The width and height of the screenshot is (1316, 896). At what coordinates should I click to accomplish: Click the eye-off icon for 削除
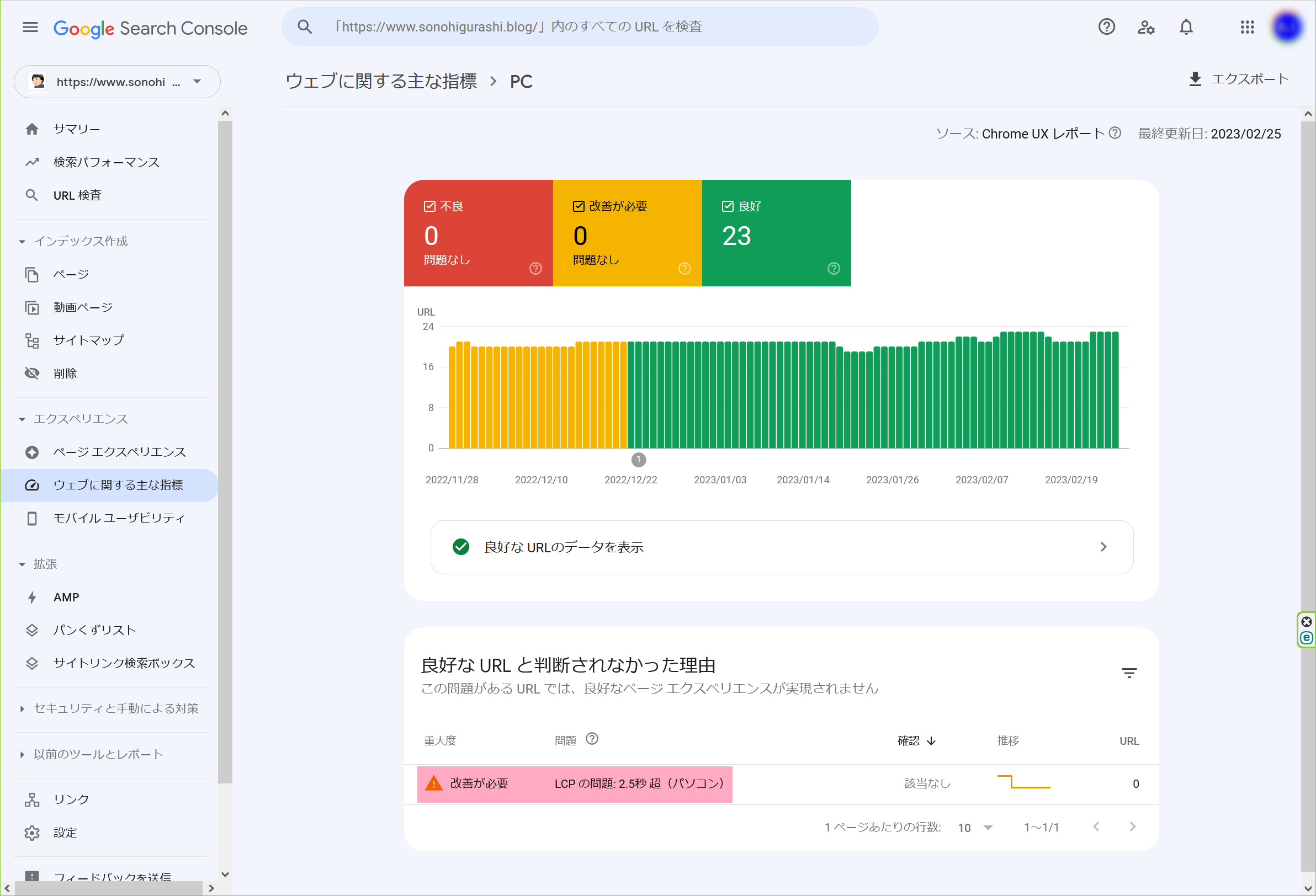point(31,373)
